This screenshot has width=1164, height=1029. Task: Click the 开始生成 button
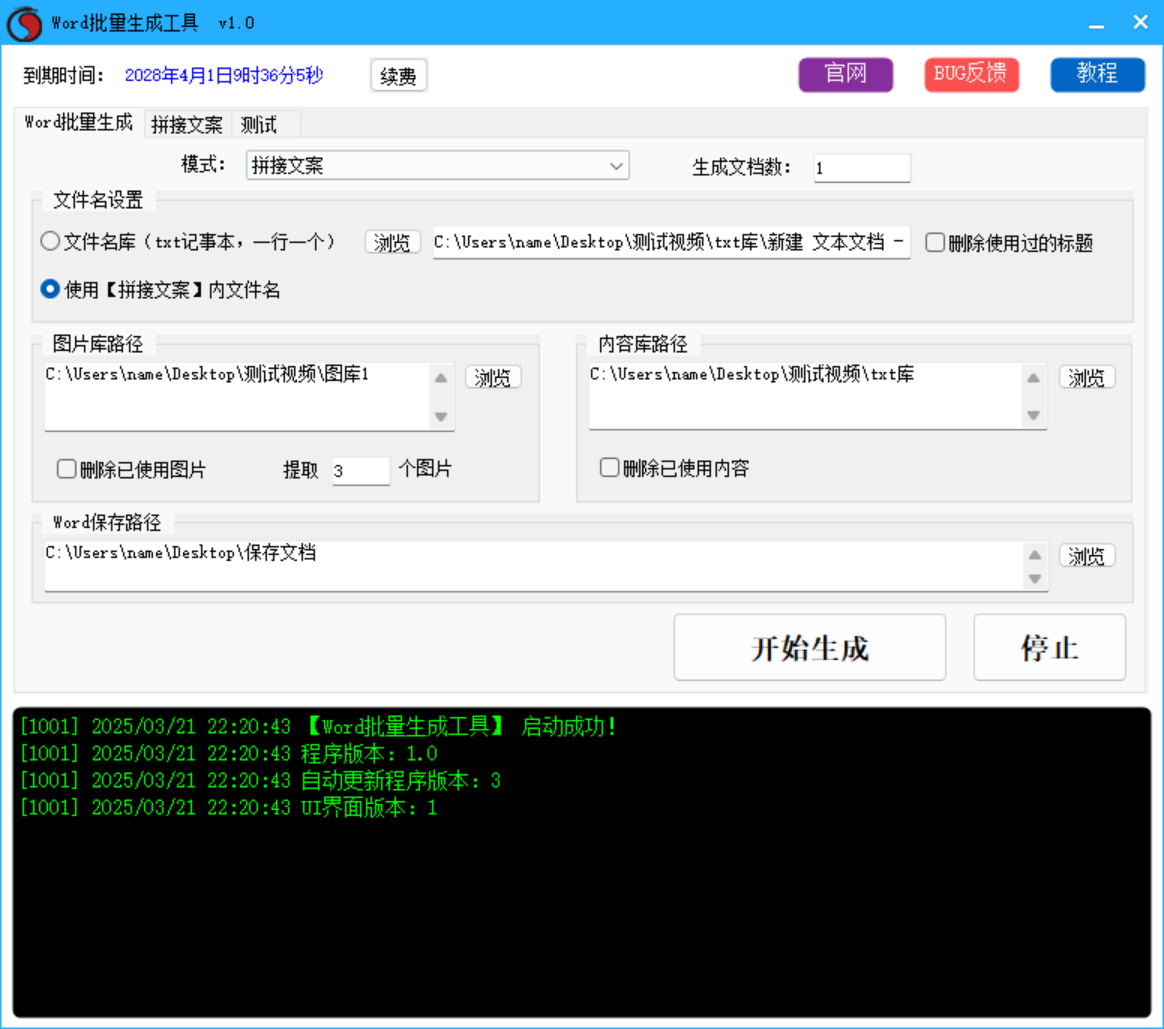pyautogui.click(x=809, y=647)
